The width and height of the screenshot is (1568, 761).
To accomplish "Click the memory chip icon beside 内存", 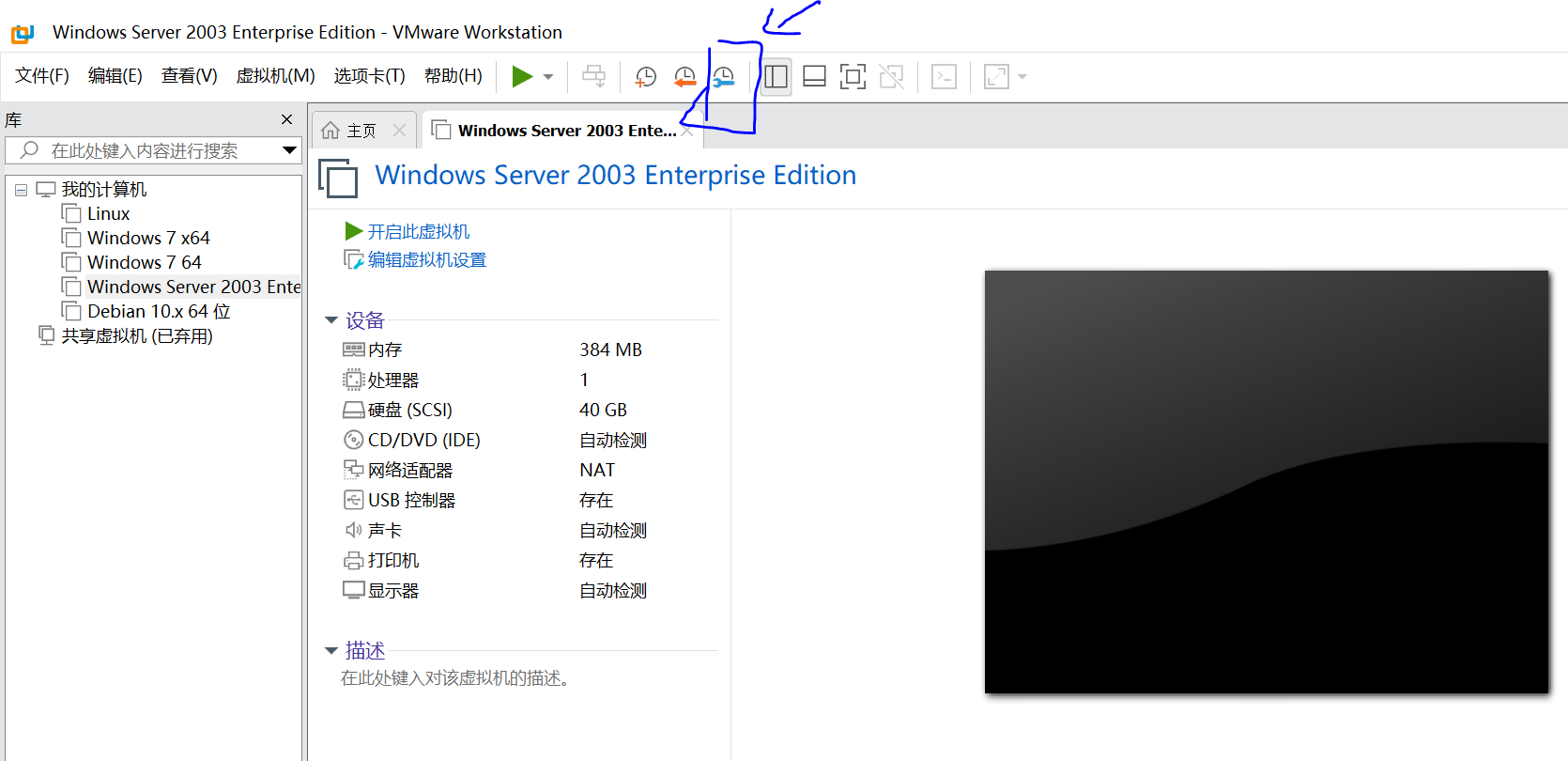I will tap(353, 350).
